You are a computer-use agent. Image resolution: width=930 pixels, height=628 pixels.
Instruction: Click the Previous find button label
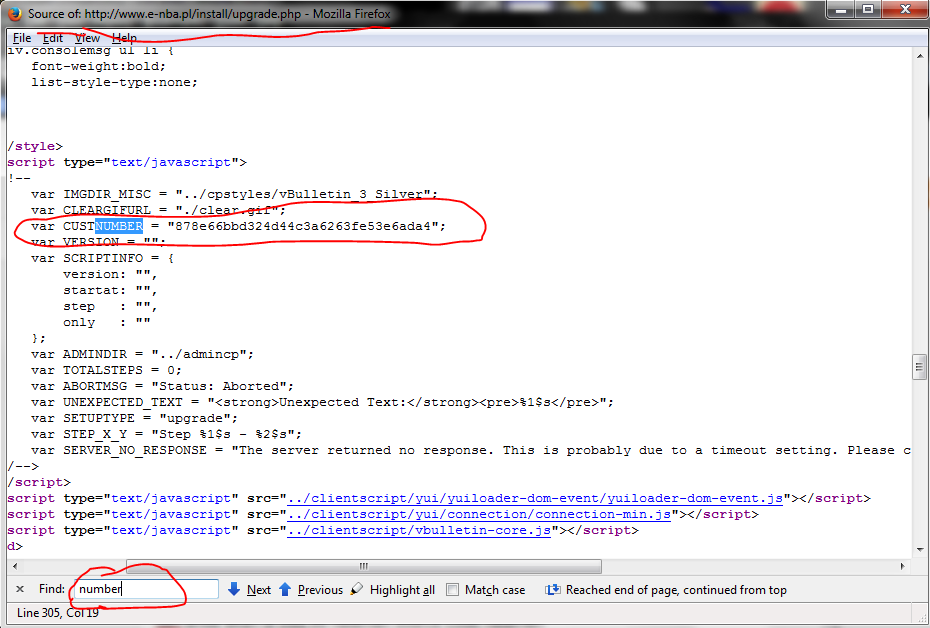coord(320,590)
